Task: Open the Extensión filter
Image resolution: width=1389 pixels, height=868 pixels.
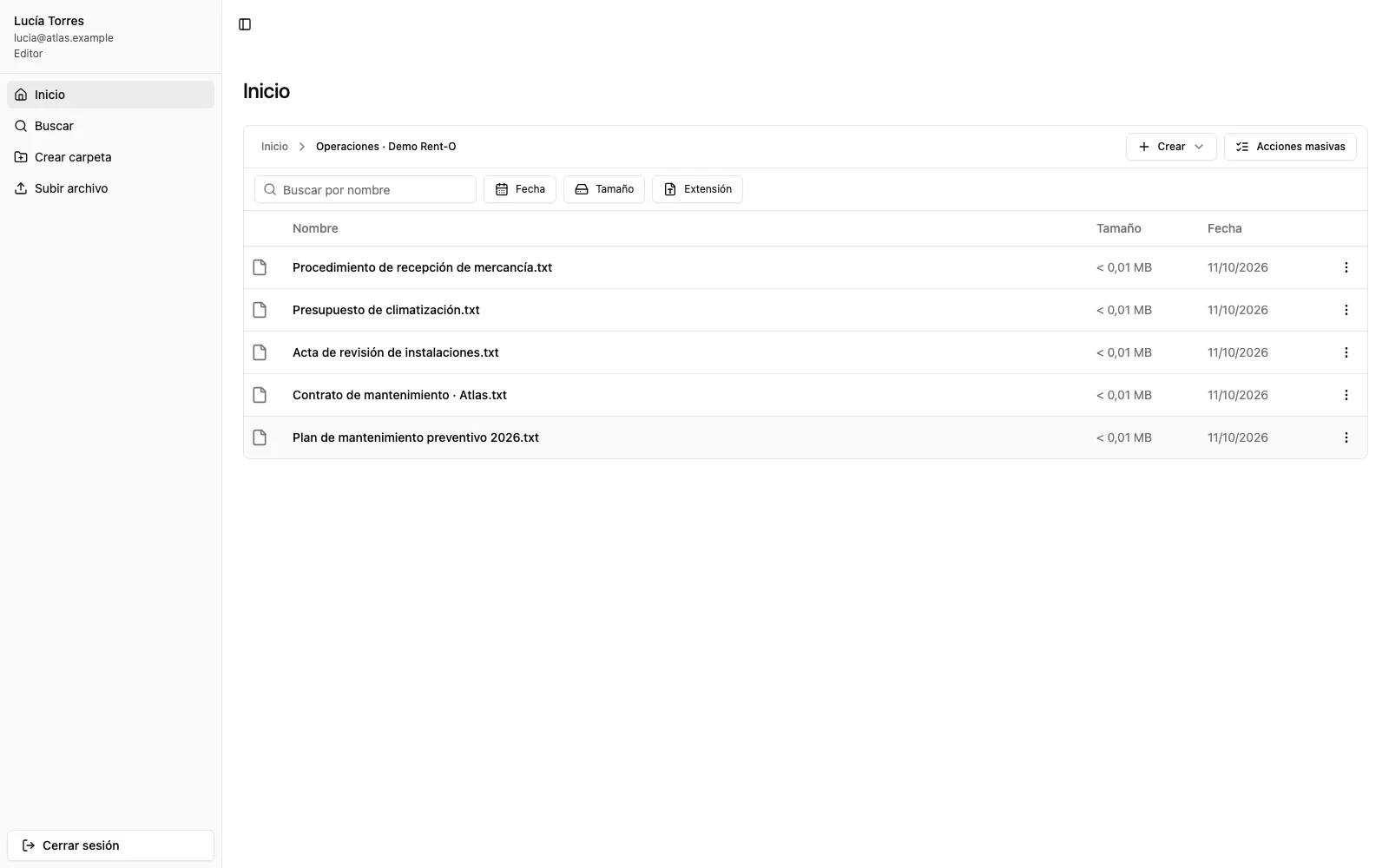Action: point(697,189)
